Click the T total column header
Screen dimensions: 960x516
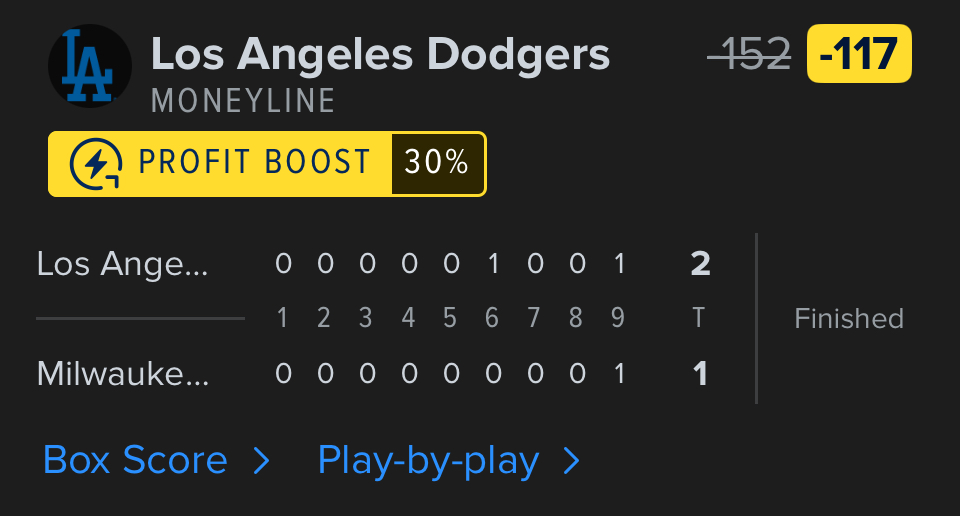pyautogui.click(x=699, y=318)
